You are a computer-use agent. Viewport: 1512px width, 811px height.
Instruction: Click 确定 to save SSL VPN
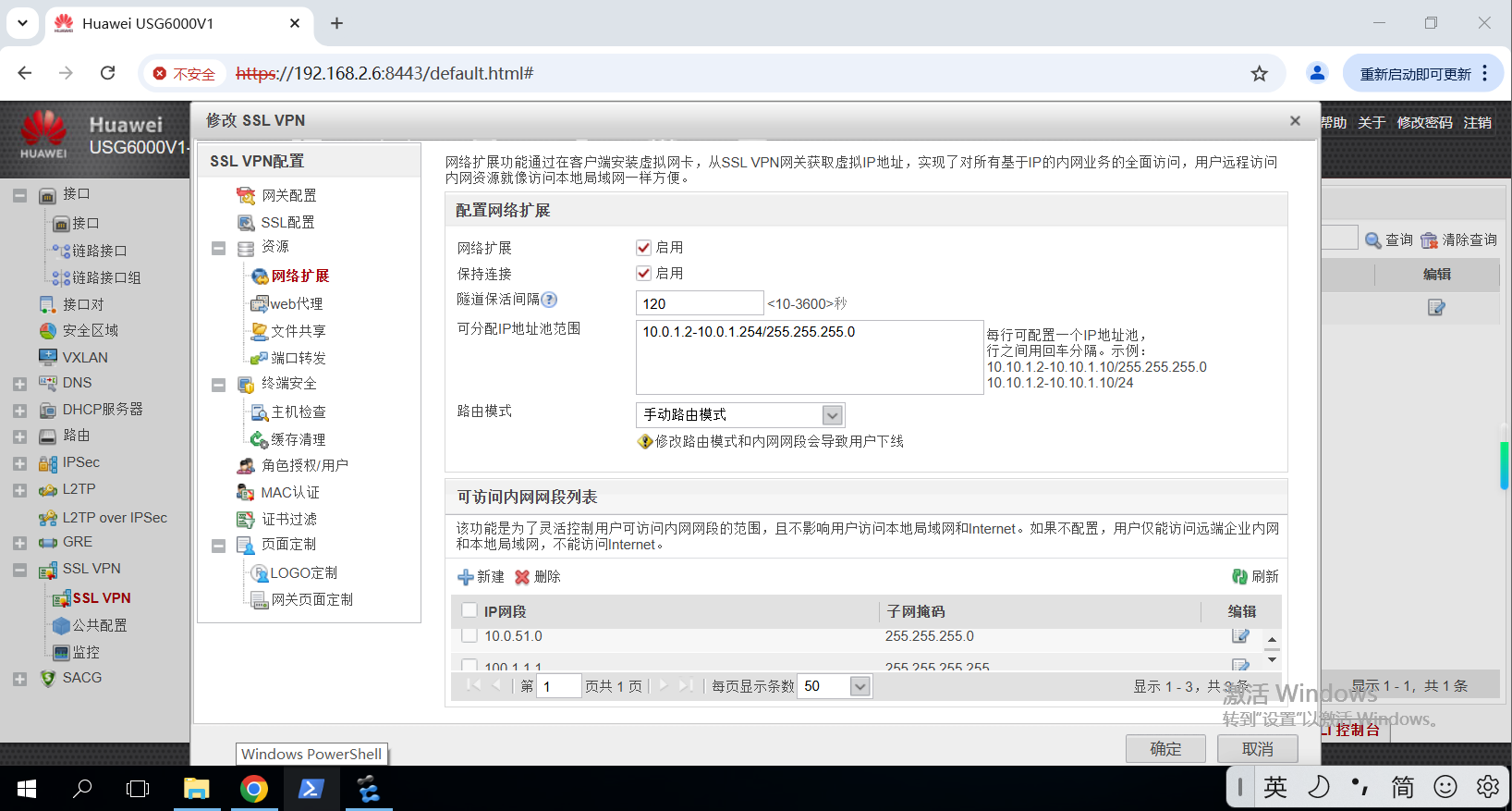point(1165,749)
